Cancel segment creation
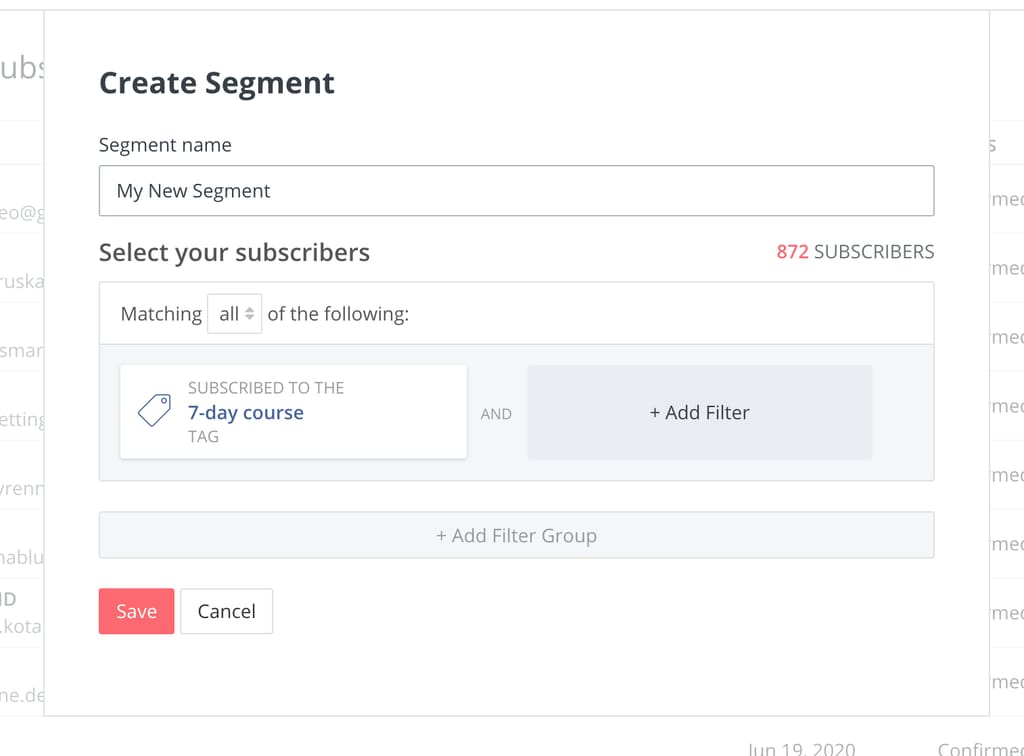 click(x=227, y=611)
